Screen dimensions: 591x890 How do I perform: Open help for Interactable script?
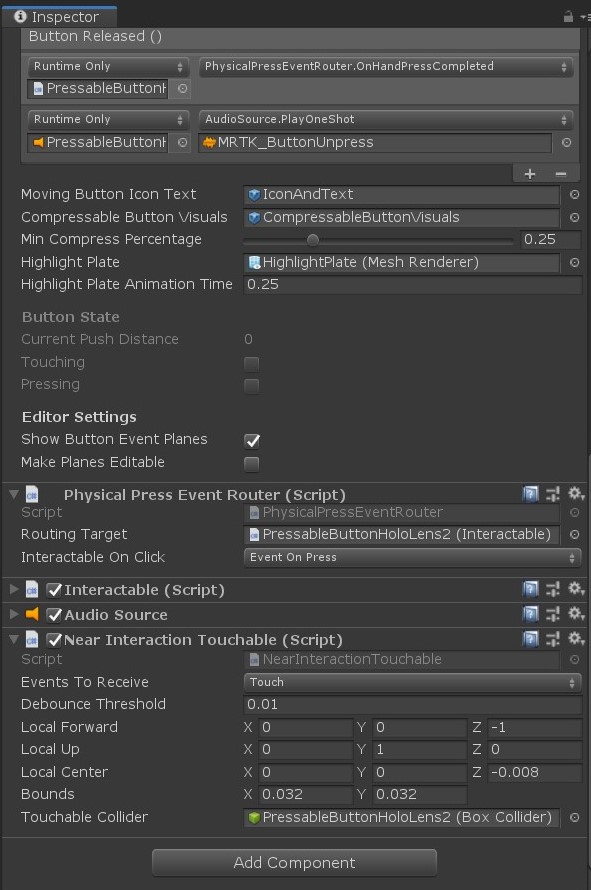tap(530, 590)
